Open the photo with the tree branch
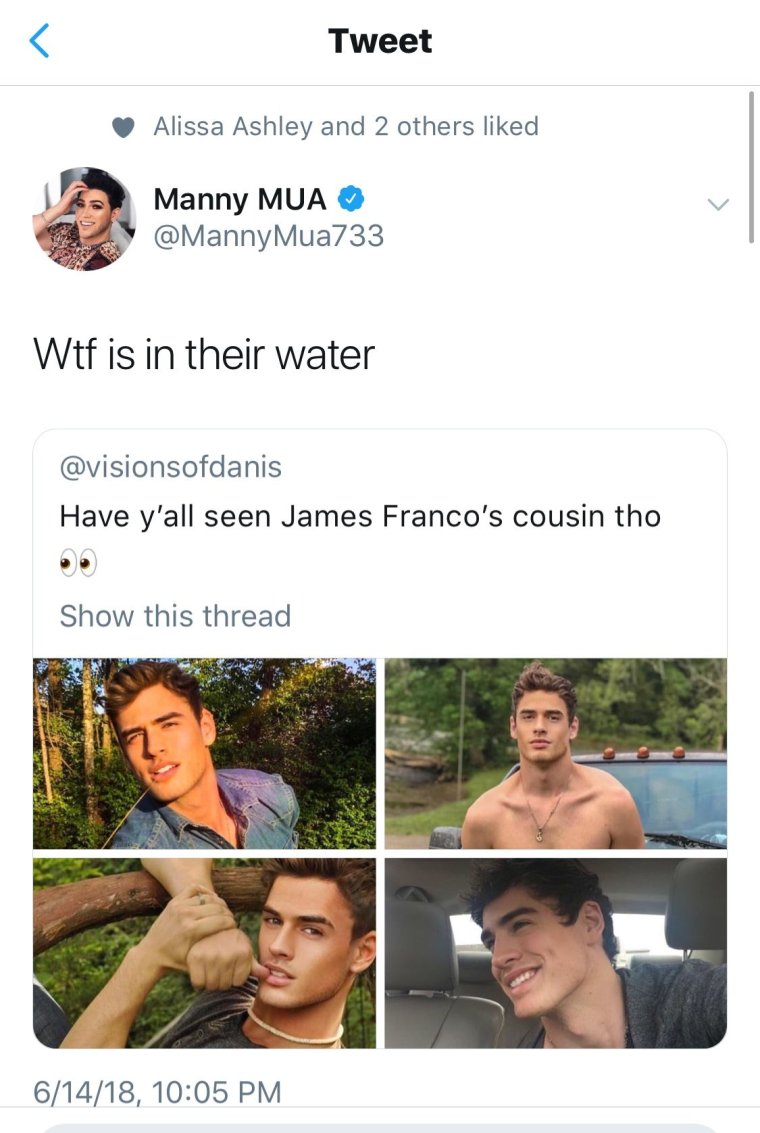The width and height of the screenshot is (760, 1133). tap(205, 952)
